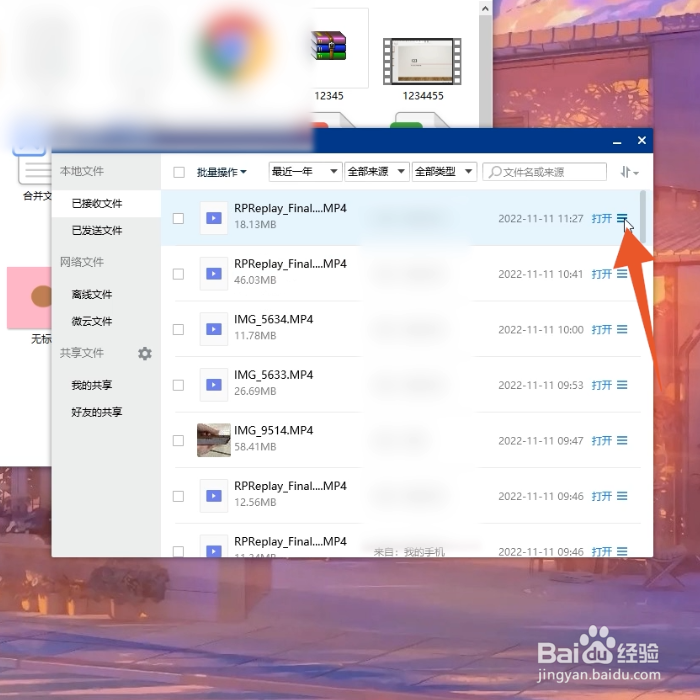Select checkbox for IMG_9514.MP4

[x=179, y=441]
